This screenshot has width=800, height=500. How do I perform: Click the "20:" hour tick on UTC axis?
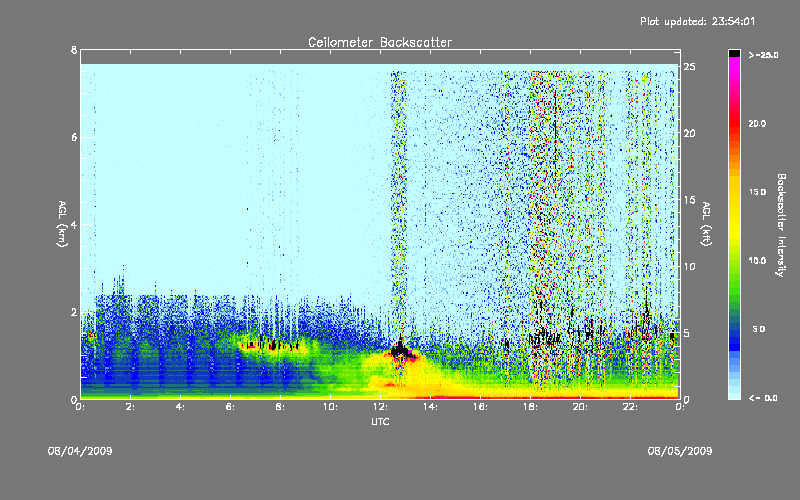point(580,407)
